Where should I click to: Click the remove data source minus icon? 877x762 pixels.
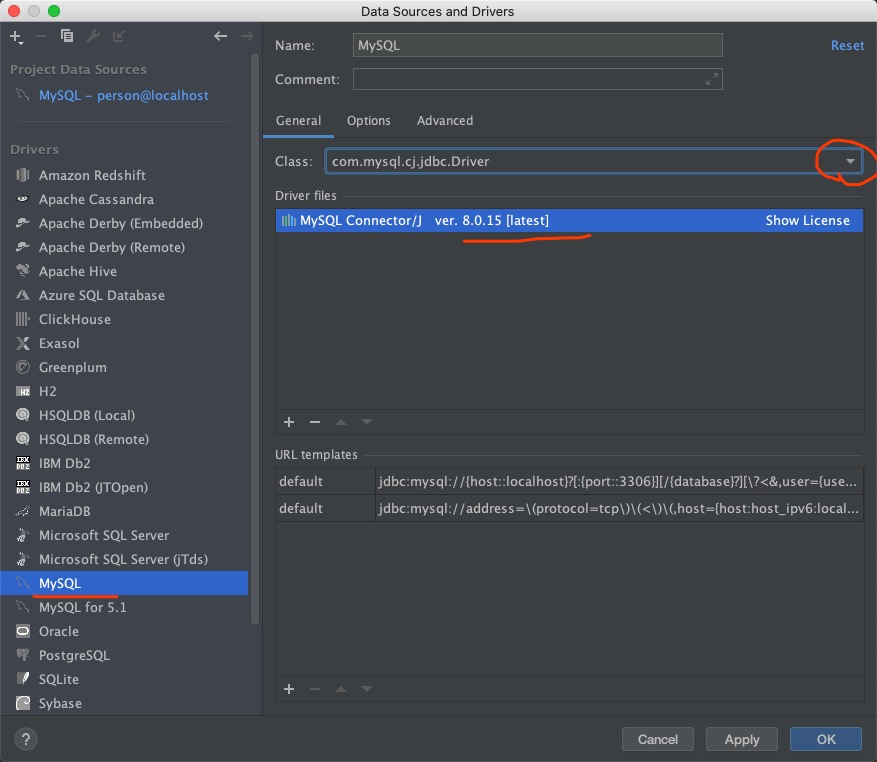(41, 36)
